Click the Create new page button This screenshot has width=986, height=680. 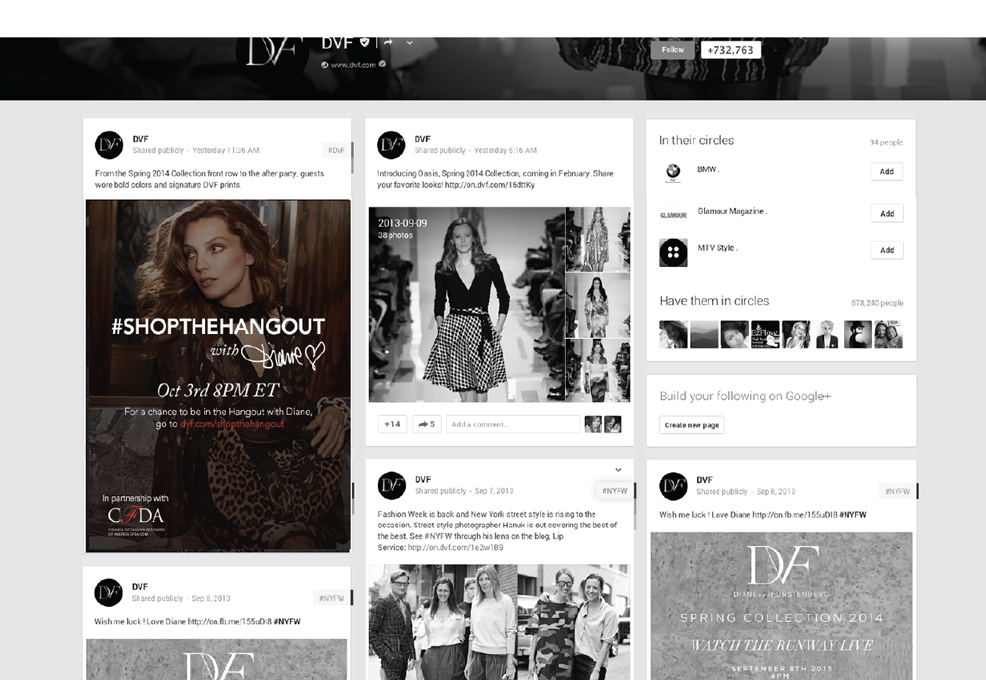[690, 424]
